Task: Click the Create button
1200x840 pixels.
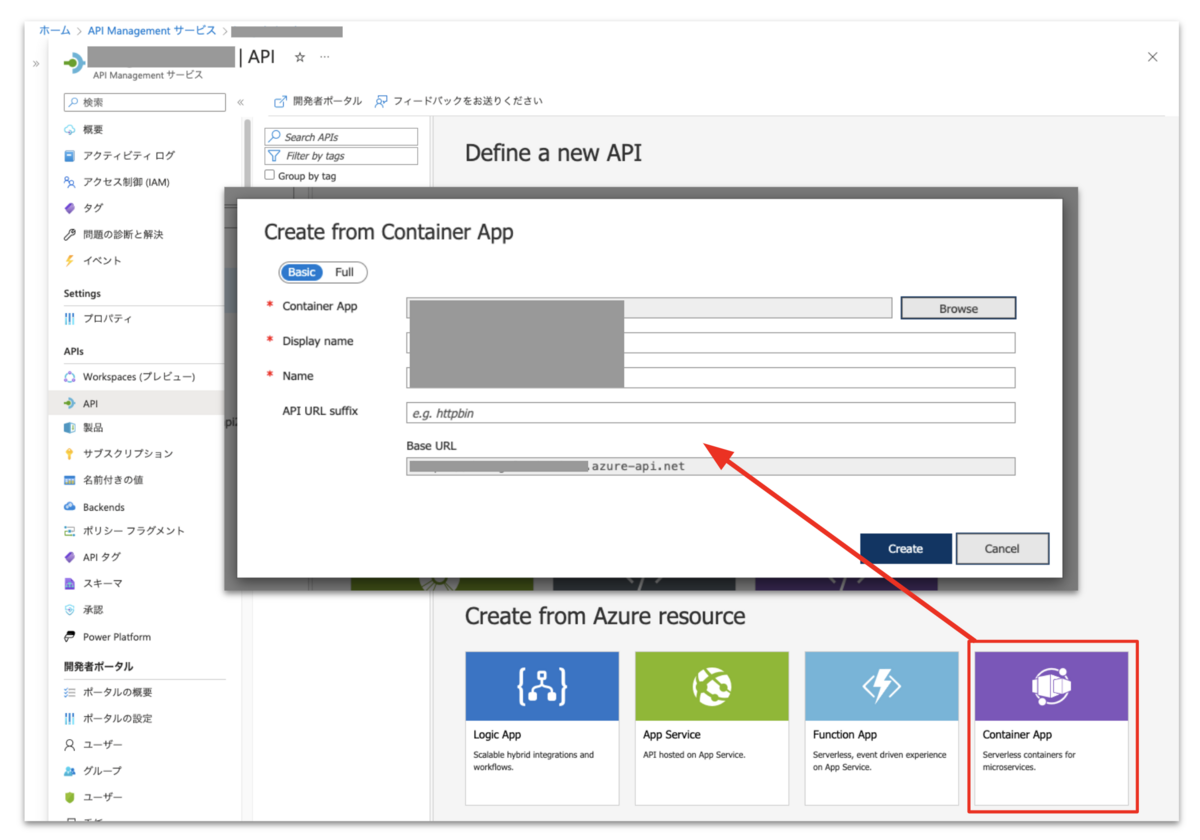Action: pyautogui.click(x=905, y=548)
